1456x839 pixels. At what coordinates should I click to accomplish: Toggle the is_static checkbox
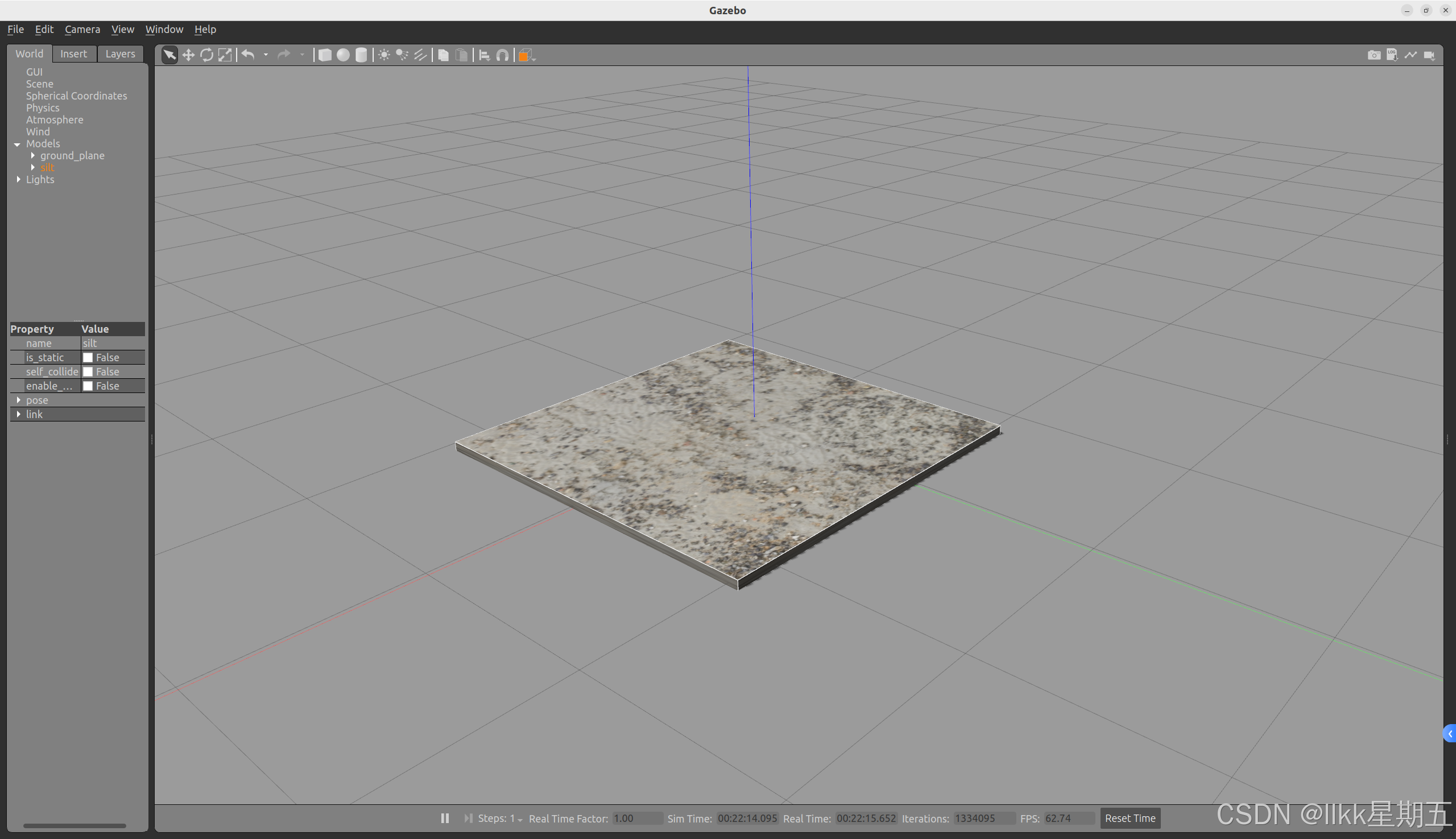tap(88, 357)
